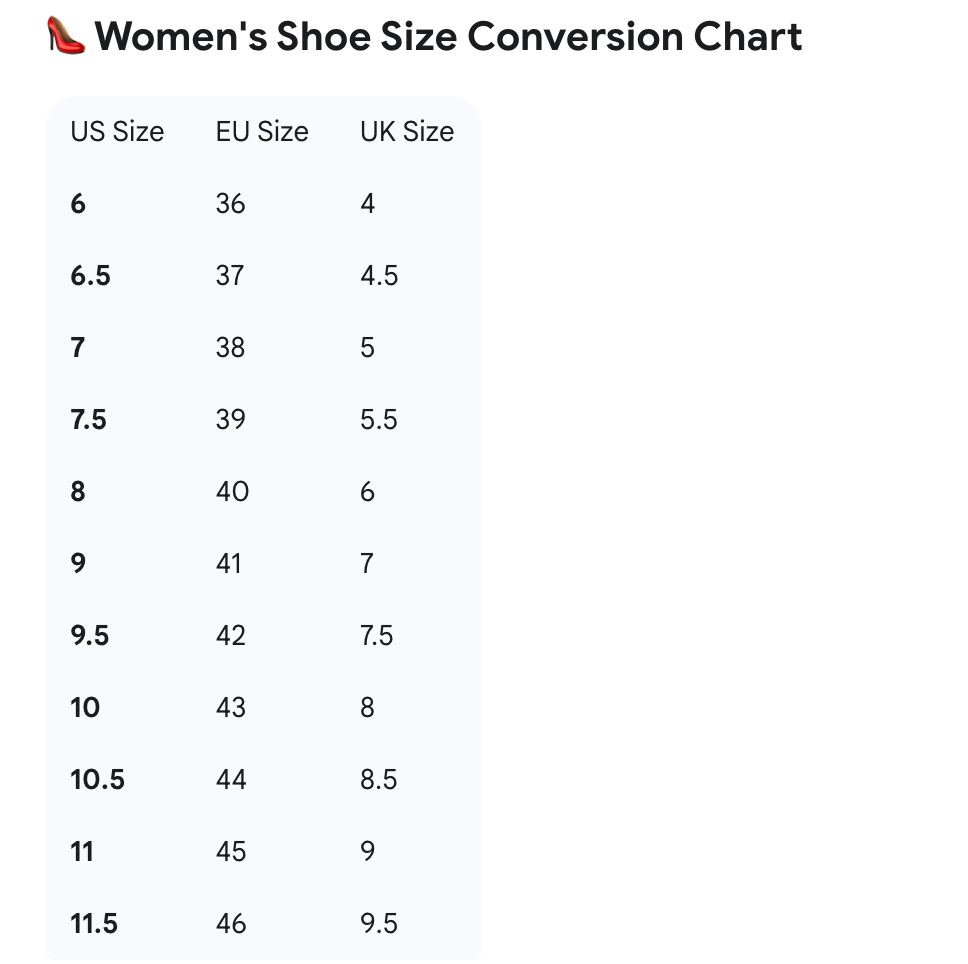Click the EU size 38 cell
968x964 pixels.
click(x=230, y=348)
